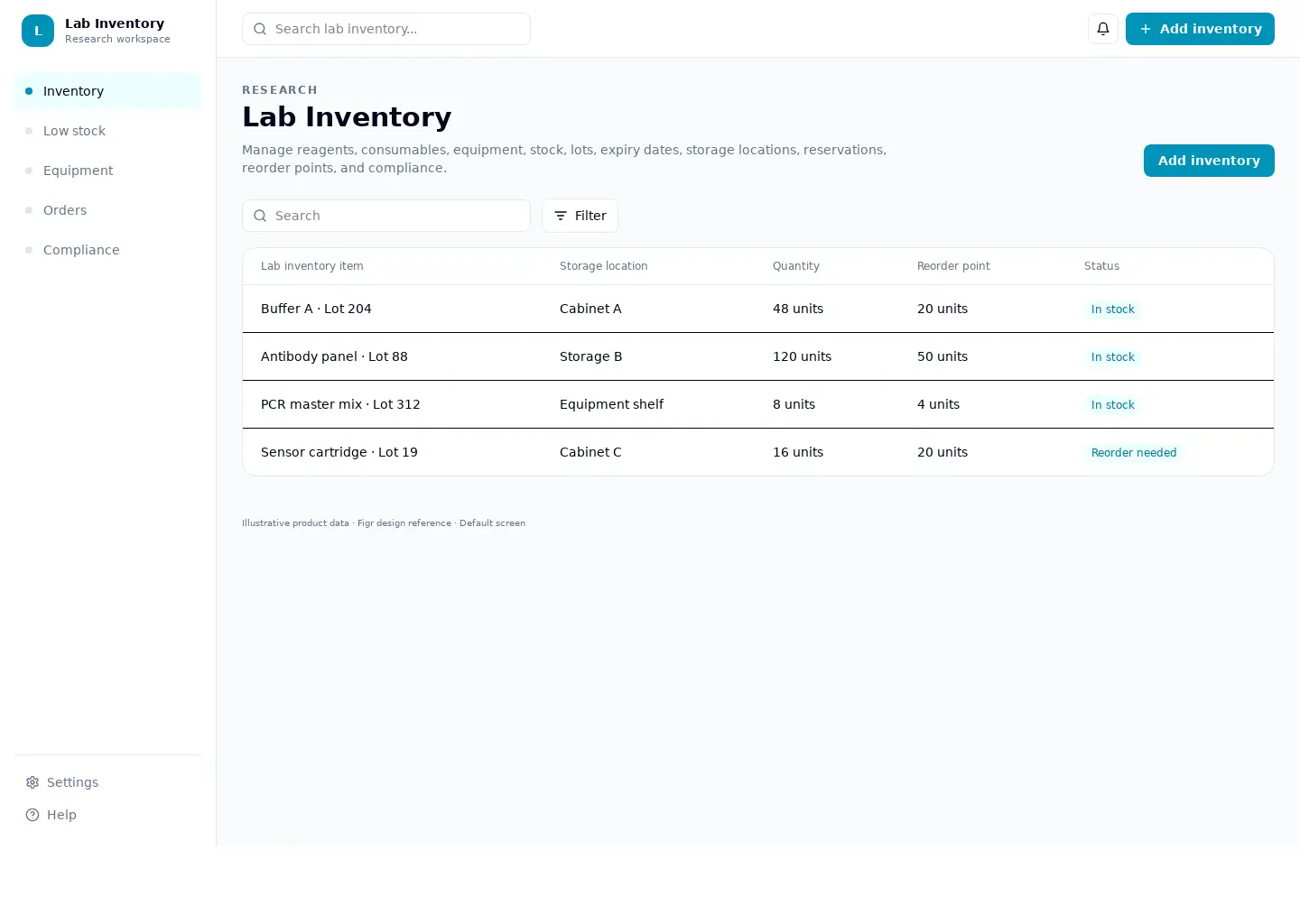Navigate to Orders

[108, 210]
